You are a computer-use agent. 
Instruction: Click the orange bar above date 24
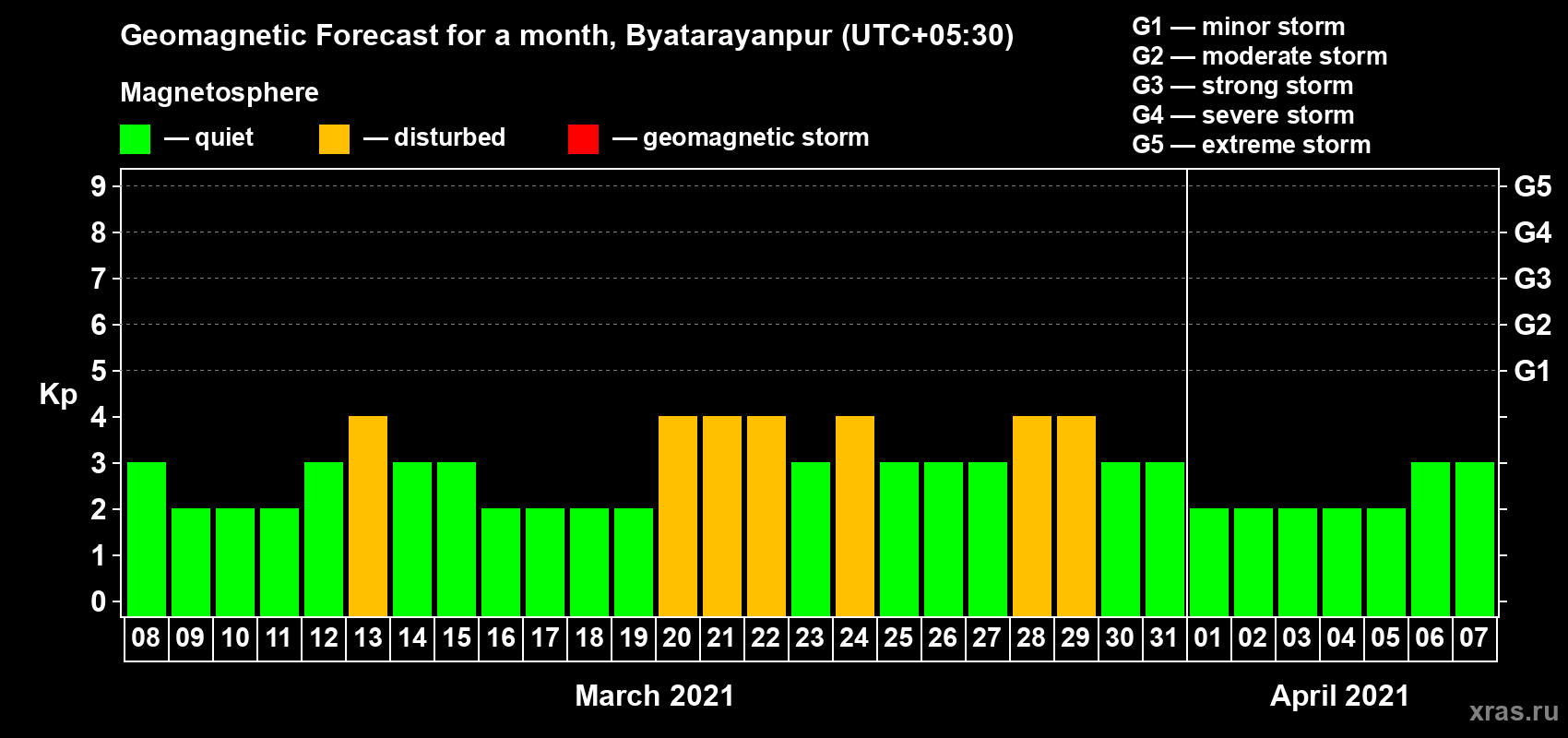pyautogui.click(x=855, y=516)
